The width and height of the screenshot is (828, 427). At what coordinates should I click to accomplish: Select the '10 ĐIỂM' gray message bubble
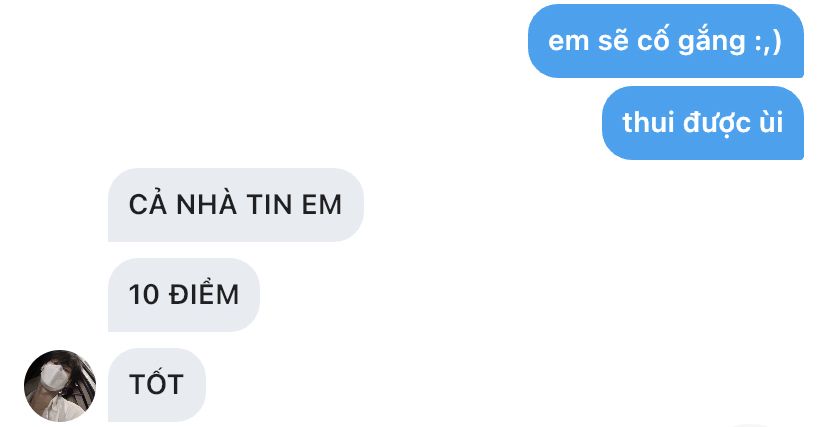184,295
